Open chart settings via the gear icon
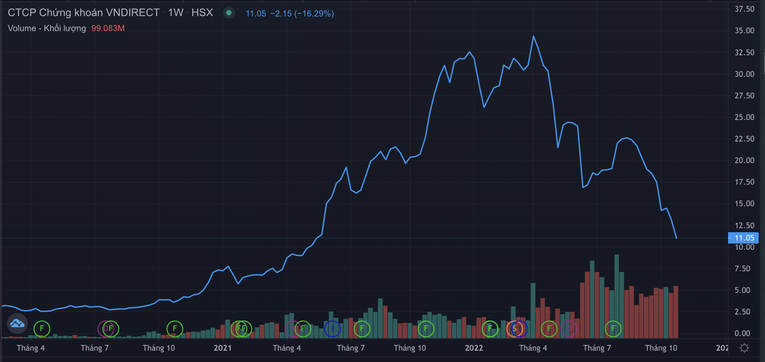The height and width of the screenshot is (362, 765). (744, 348)
